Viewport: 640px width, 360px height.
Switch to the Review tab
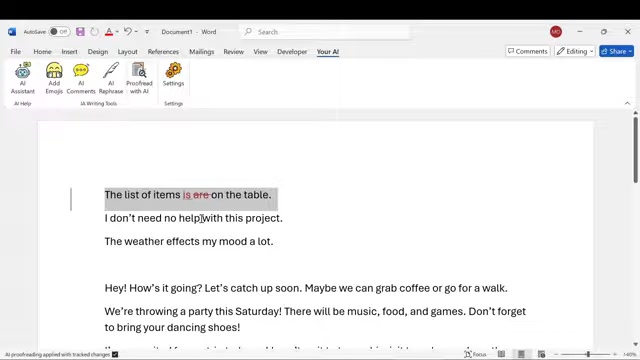(x=233, y=52)
